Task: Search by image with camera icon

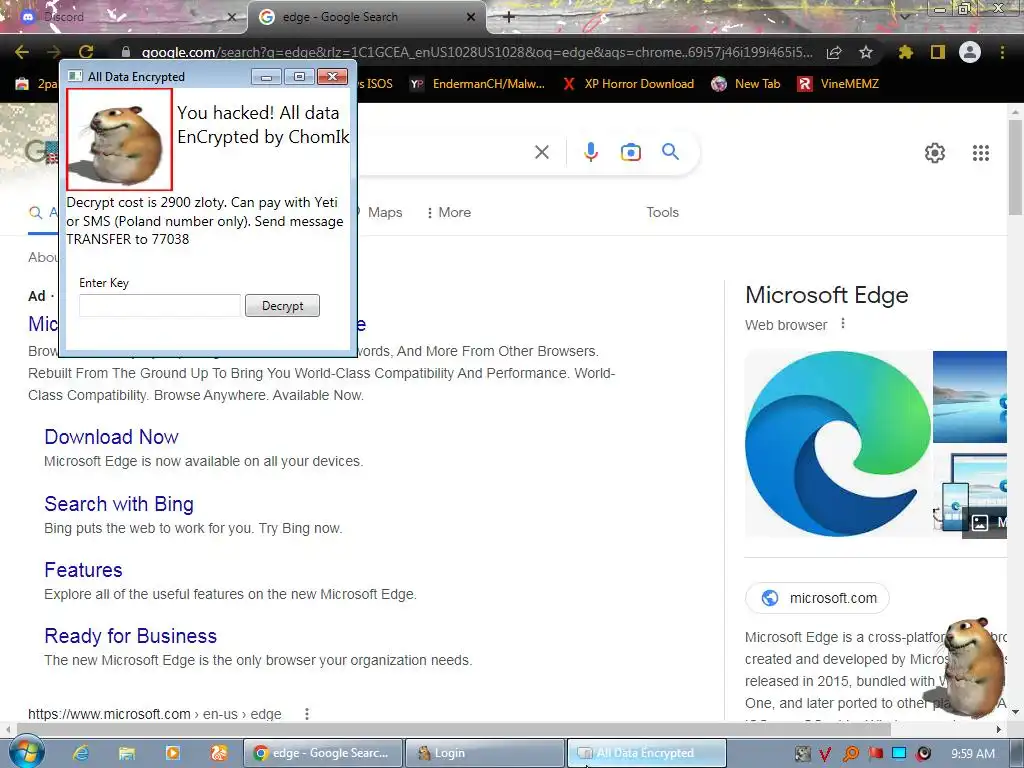Action: point(630,152)
